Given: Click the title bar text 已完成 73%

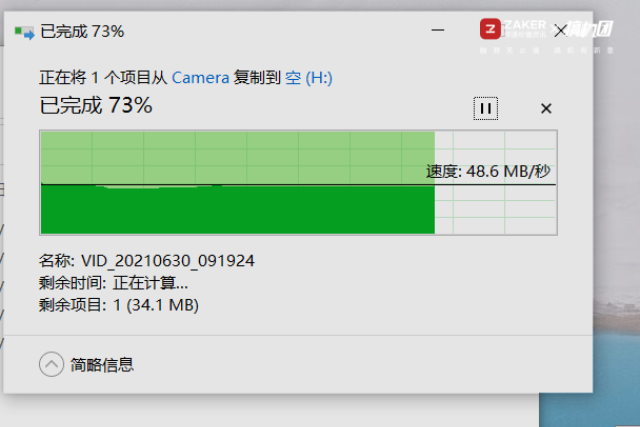Looking at the screenshot, I should tap(82, 31).
